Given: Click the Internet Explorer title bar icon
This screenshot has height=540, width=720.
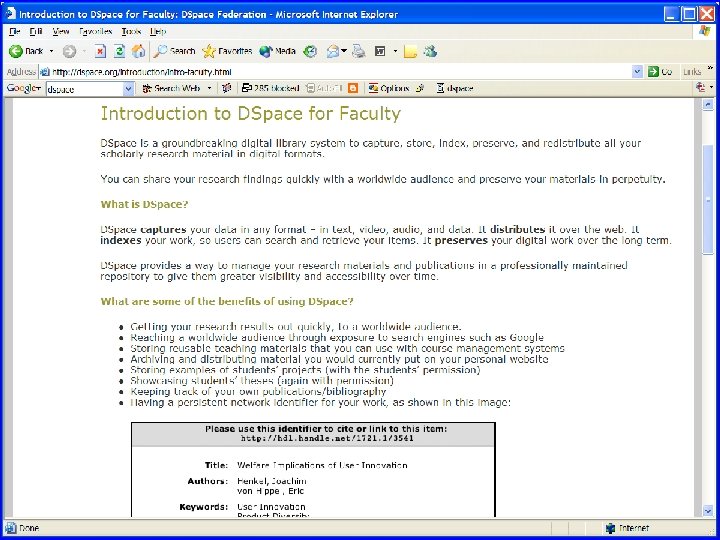Looking at the screenshot, I should pyautogui.click(x=10, y=14).
